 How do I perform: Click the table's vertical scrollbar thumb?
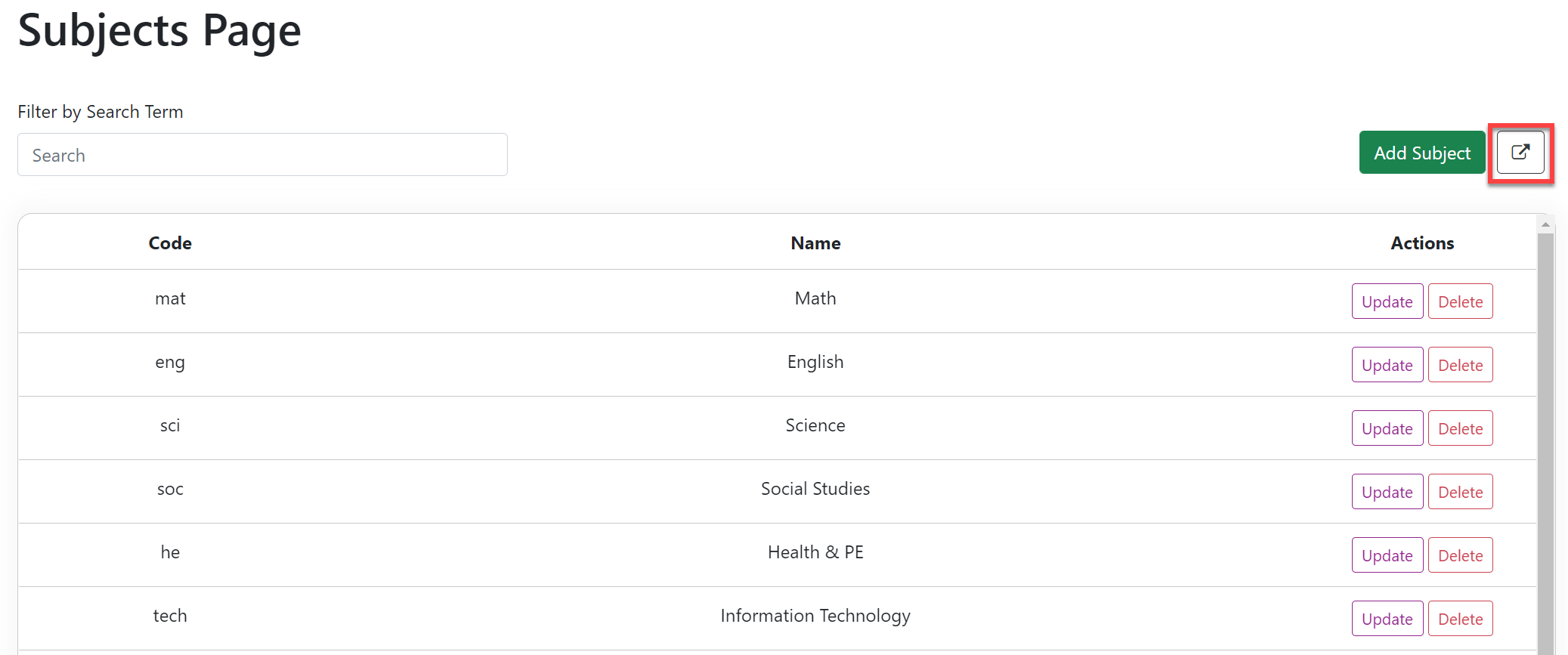(x=1545, y=438)
